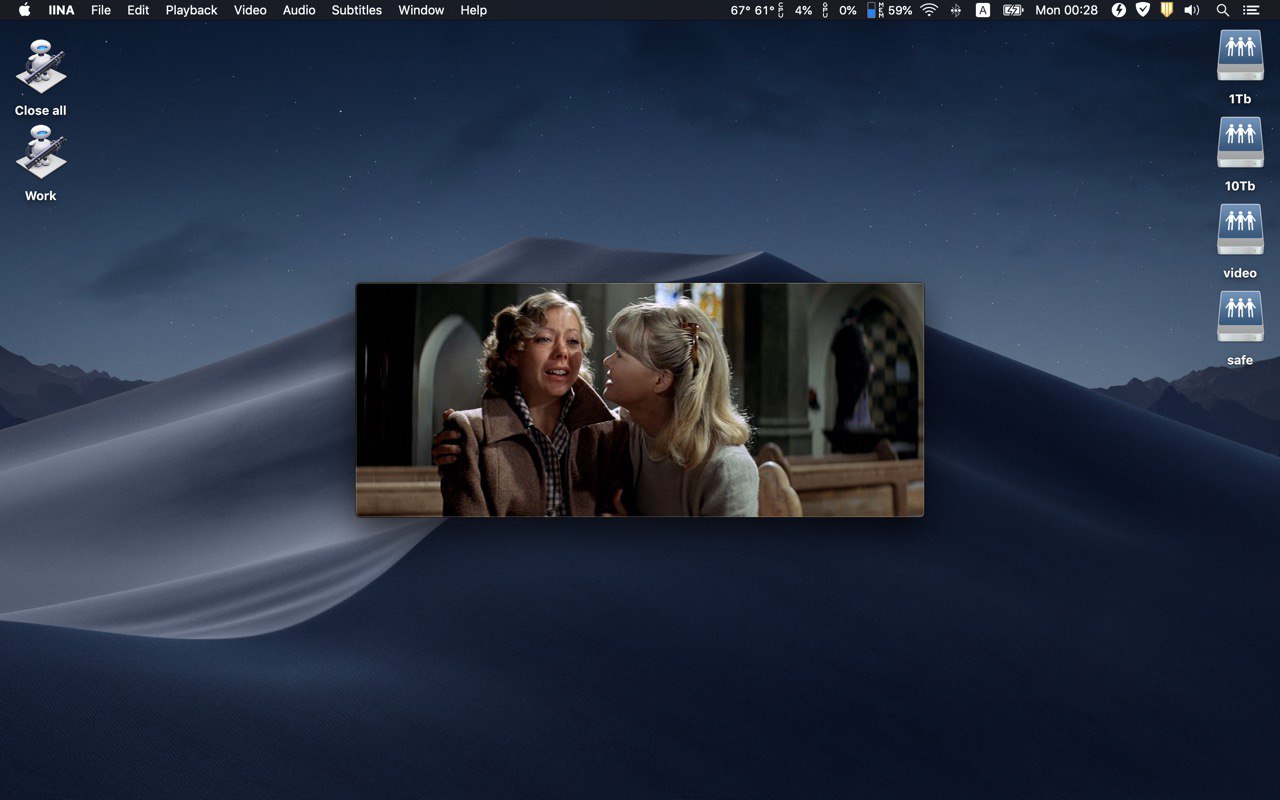Viewport: 1280px width, 800px height.
Task: Click the shield checkmark menu bar icon
Action: click(x=1143, y=10)
